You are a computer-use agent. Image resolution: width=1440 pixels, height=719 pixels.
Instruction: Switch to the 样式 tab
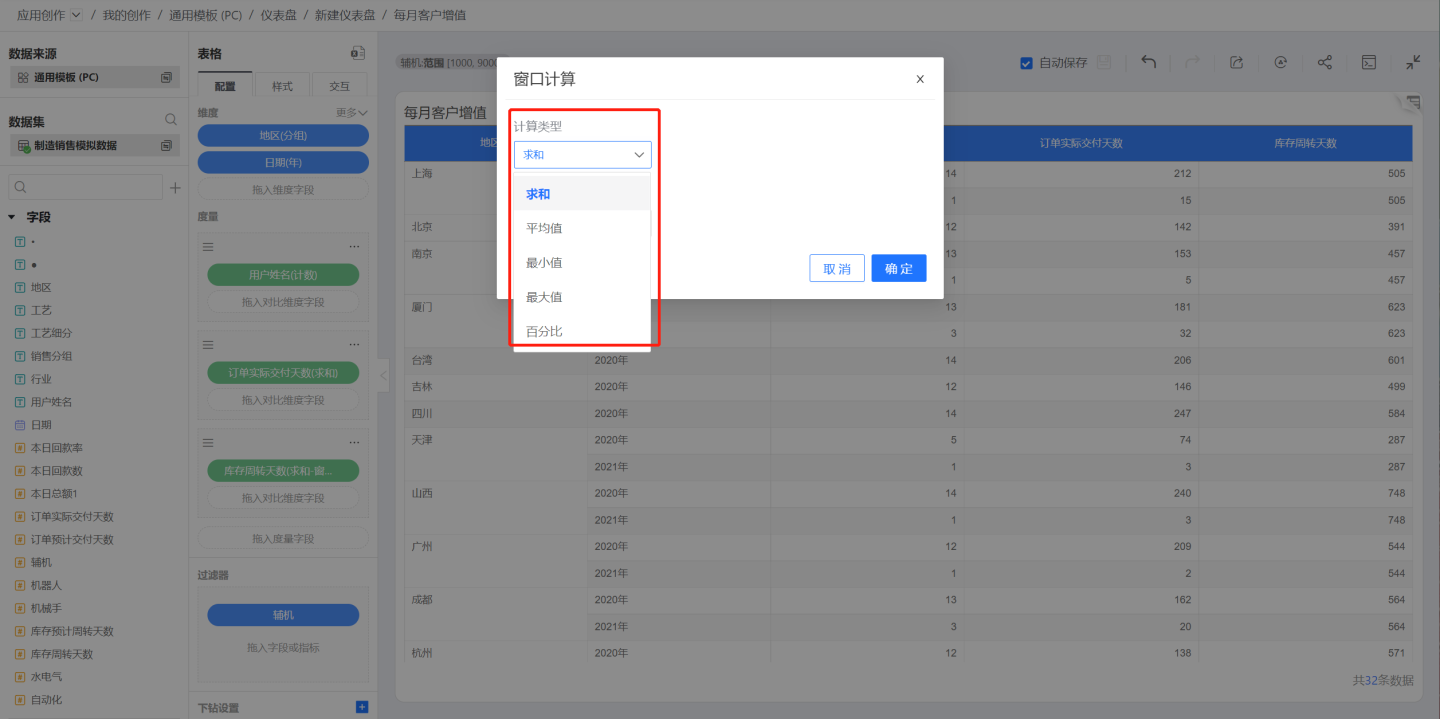283,86
